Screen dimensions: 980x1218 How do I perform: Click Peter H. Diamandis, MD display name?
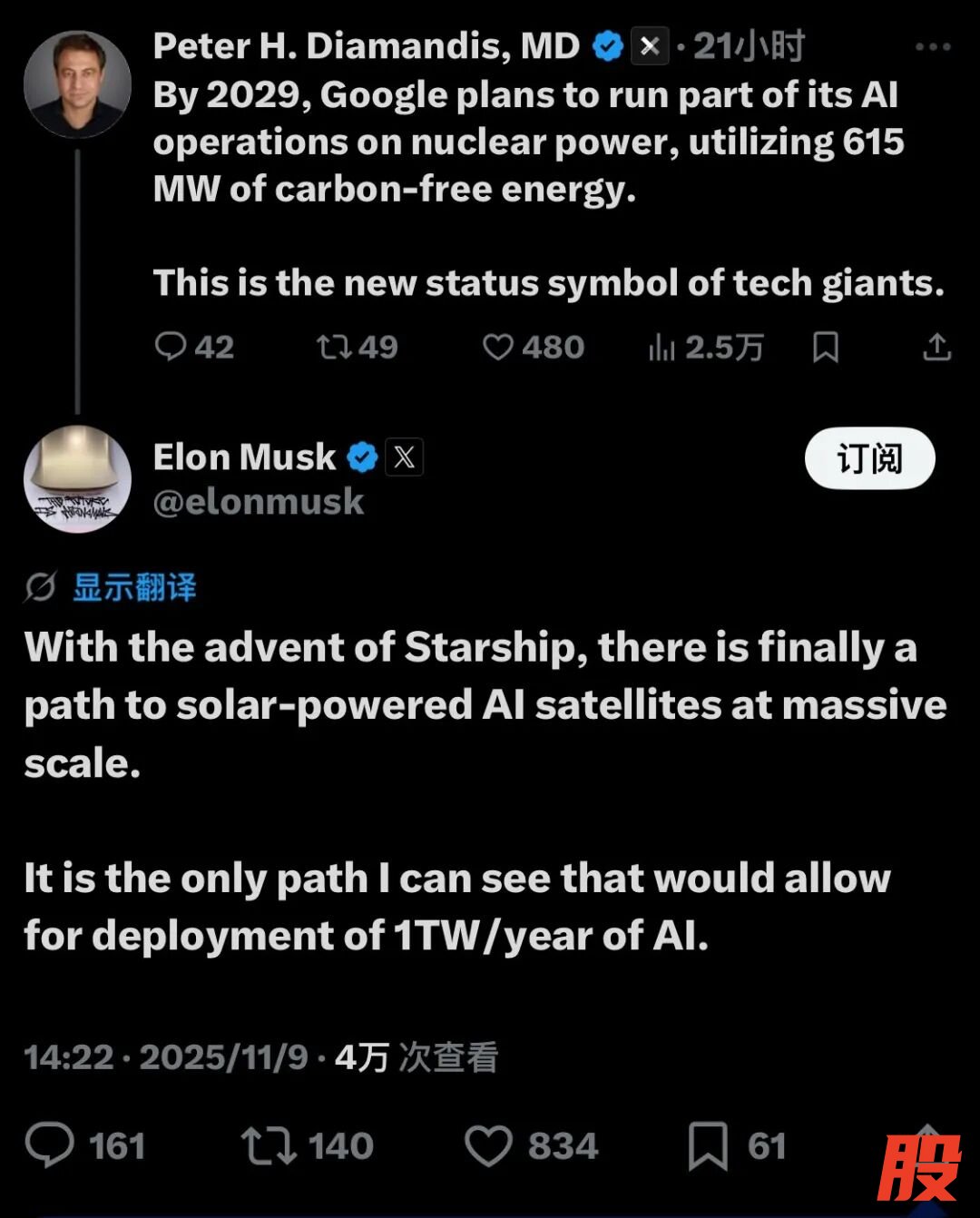point(367,46)
